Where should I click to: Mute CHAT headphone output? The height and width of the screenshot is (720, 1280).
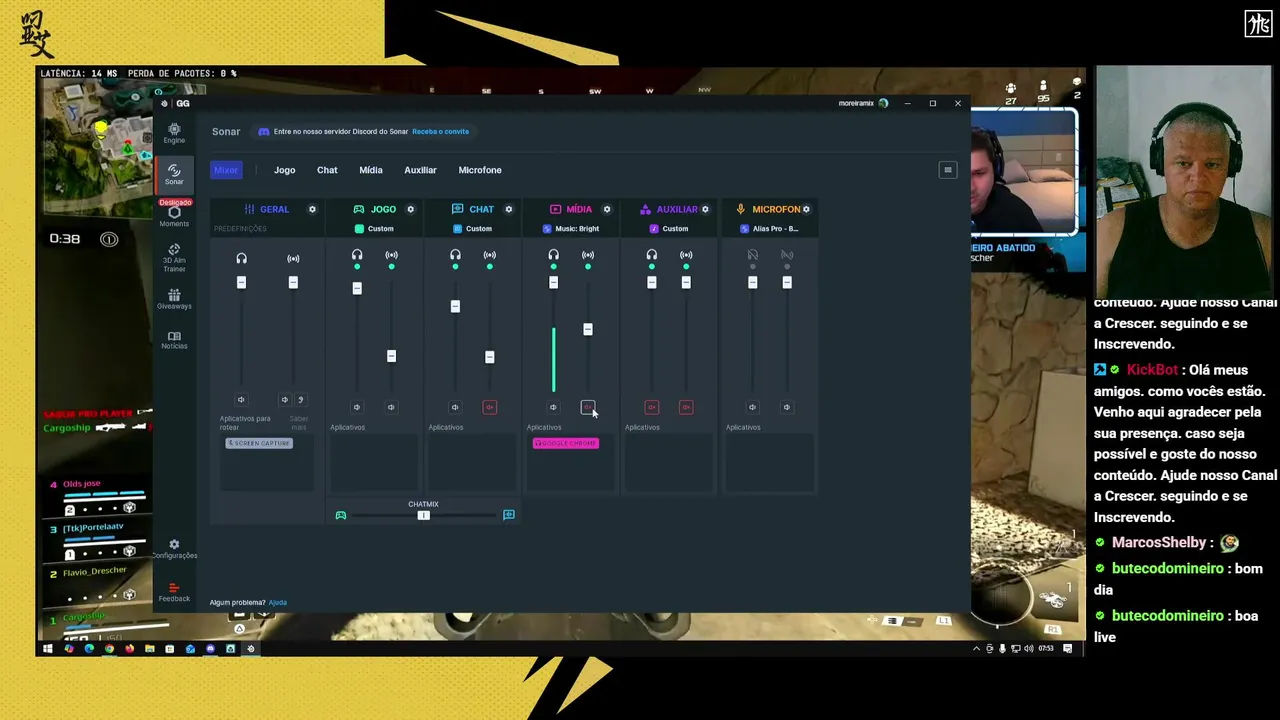coord(455,407)
